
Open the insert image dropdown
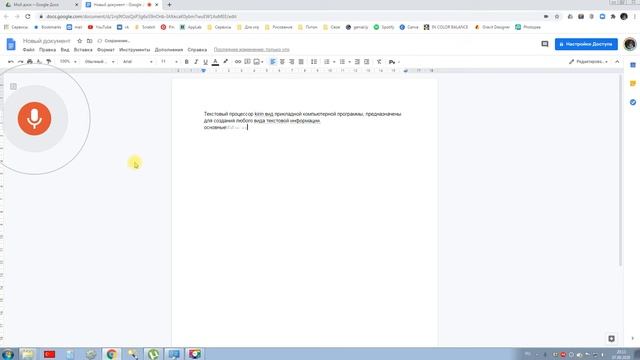tap(258, 62)
